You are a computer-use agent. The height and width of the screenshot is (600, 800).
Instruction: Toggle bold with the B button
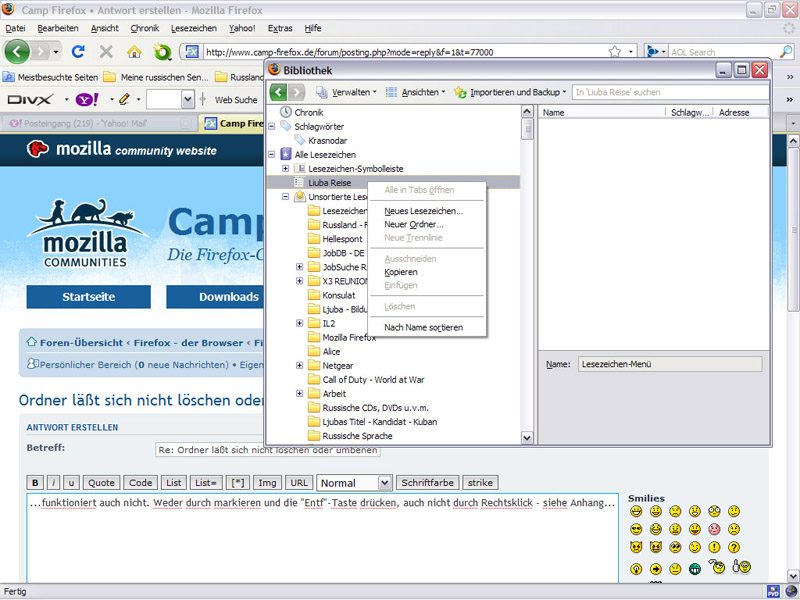click(35, 483)
